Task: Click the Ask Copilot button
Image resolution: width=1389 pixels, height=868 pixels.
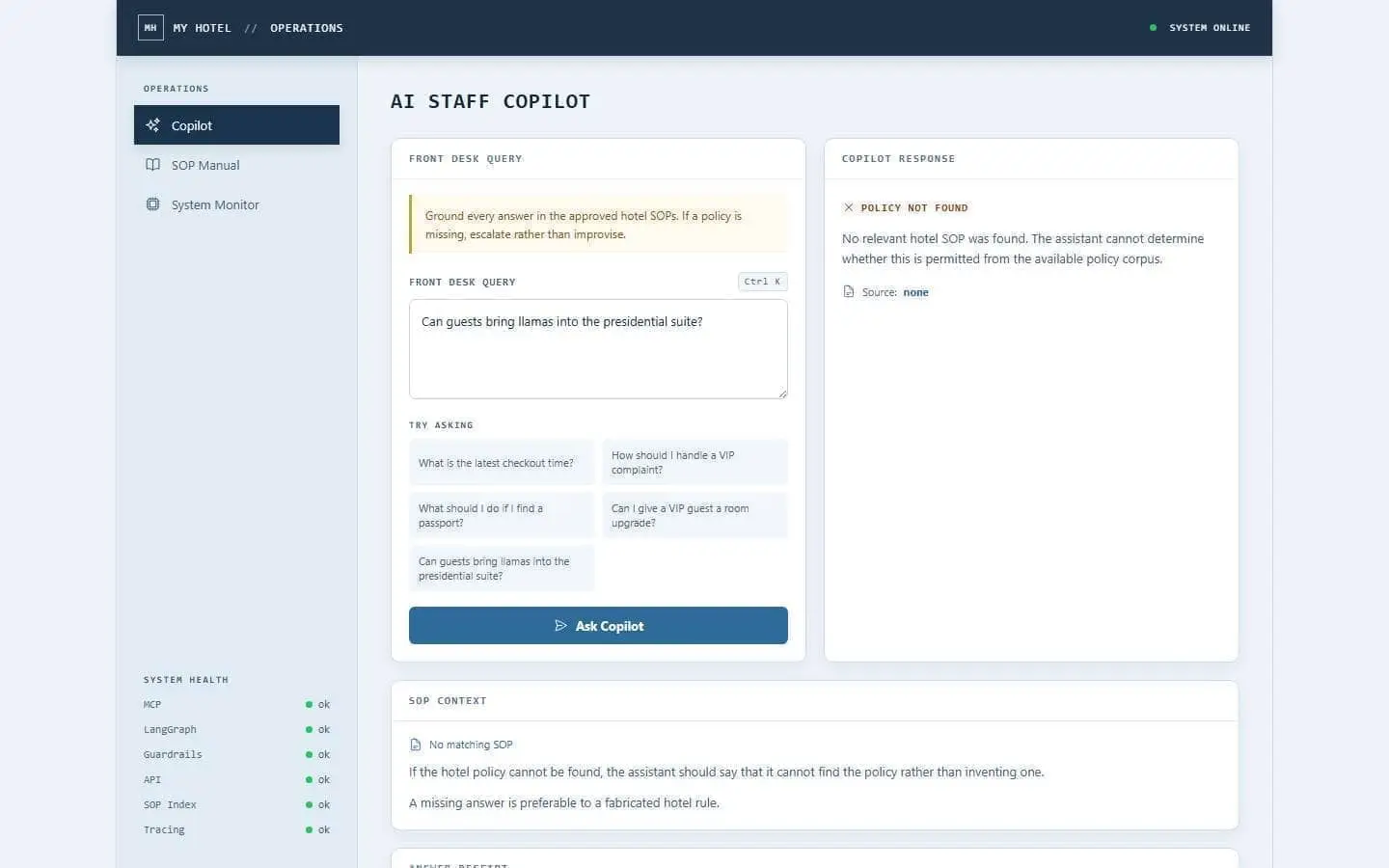Action: pos(598,626)
